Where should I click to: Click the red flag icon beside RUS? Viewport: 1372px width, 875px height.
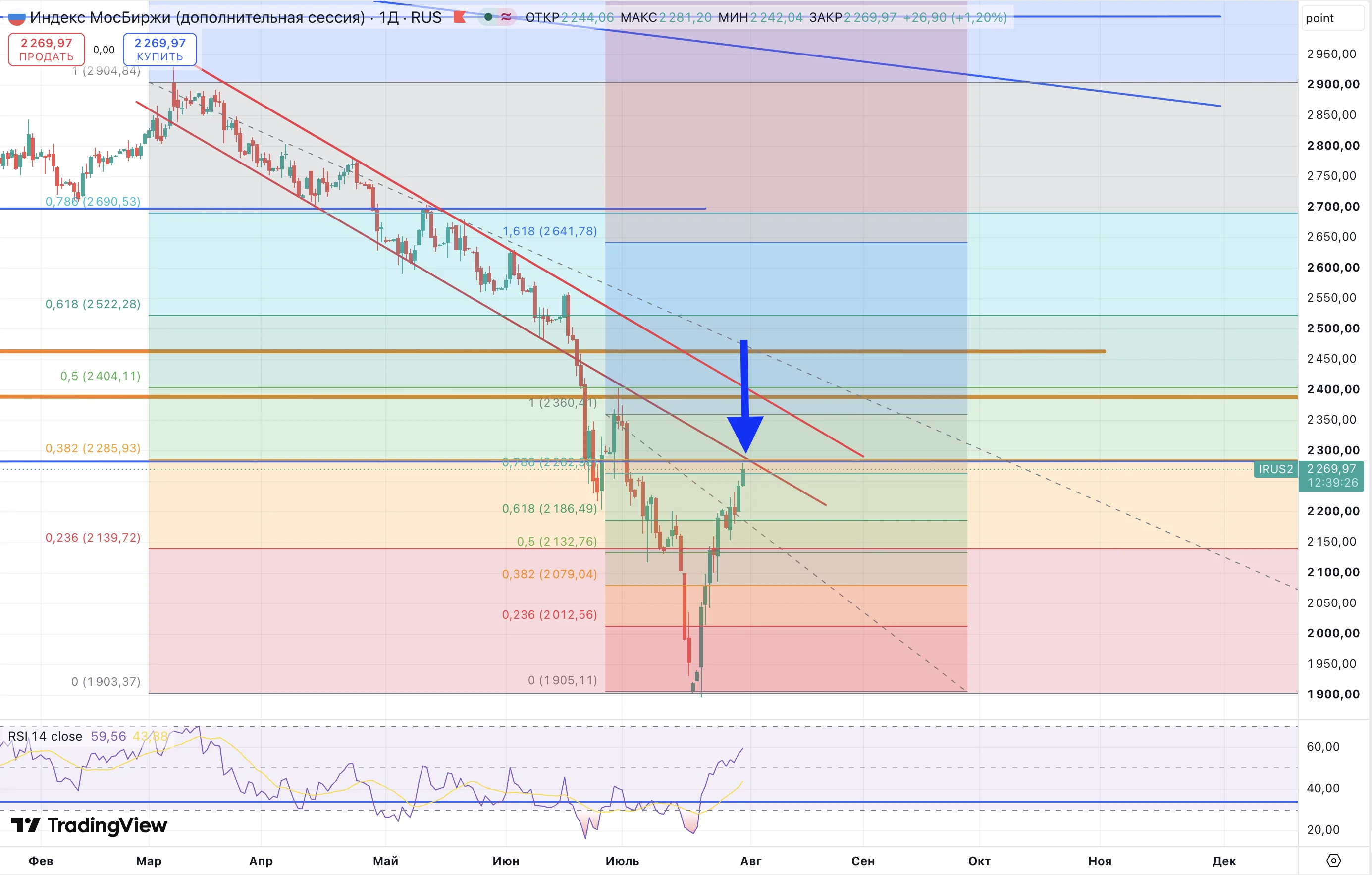pyautogui.click(x=459, y=17)
